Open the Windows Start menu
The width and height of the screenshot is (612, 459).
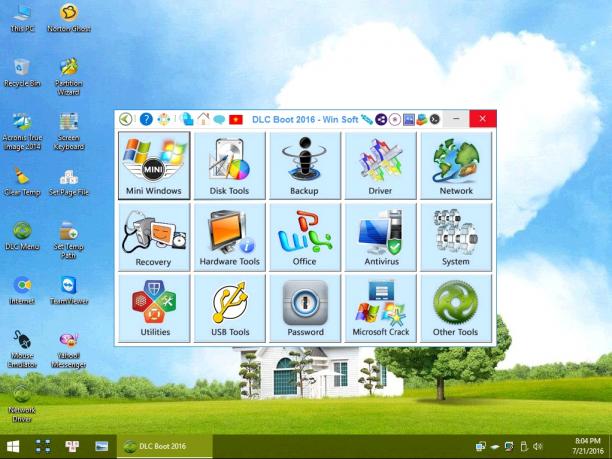(x=13, y=447)
